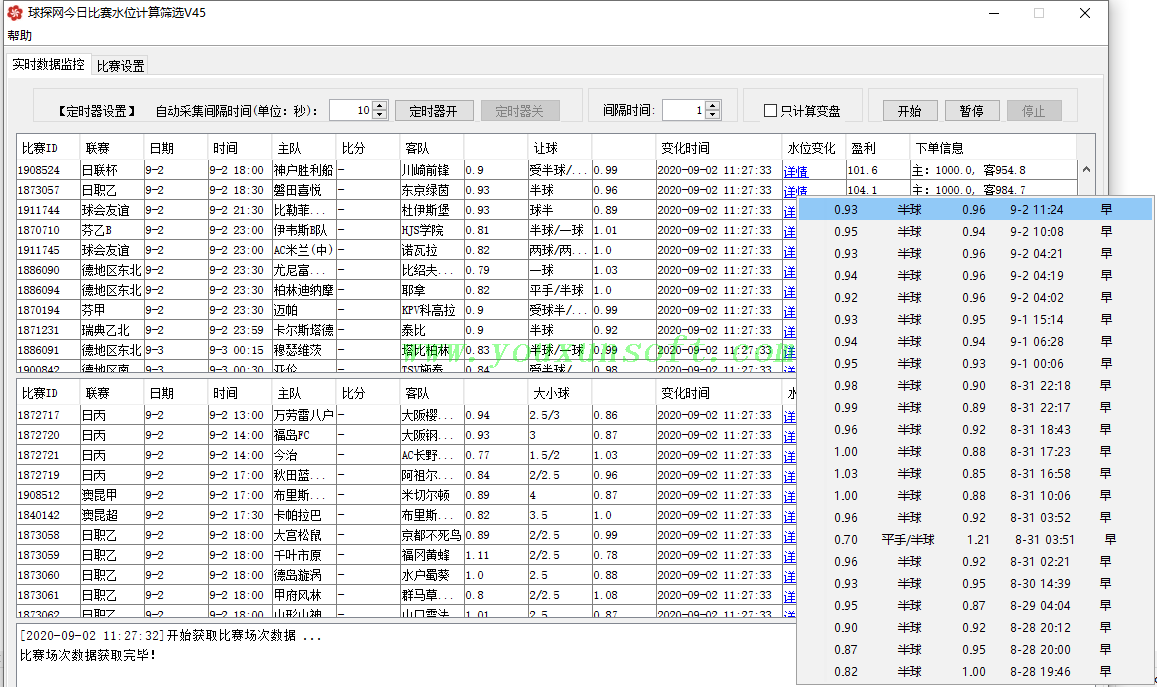Viewport: 1157px width, 687px height.
Task: Select the 9-2 10:08 row in odds popup
Action: click(975, 232)
